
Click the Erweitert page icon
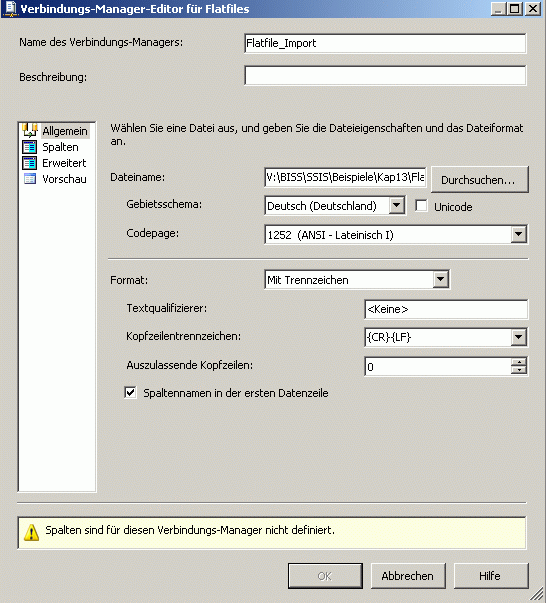(30, 163)
